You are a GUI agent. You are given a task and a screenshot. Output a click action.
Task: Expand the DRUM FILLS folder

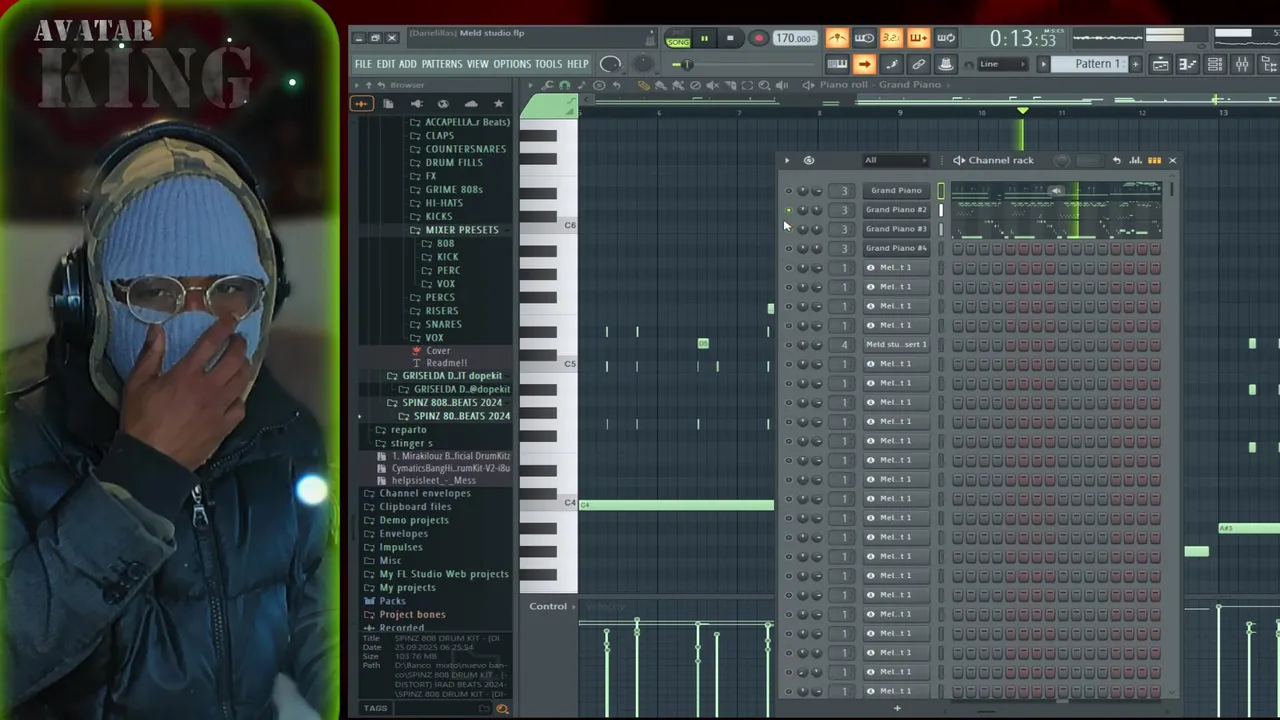[453, 163]
